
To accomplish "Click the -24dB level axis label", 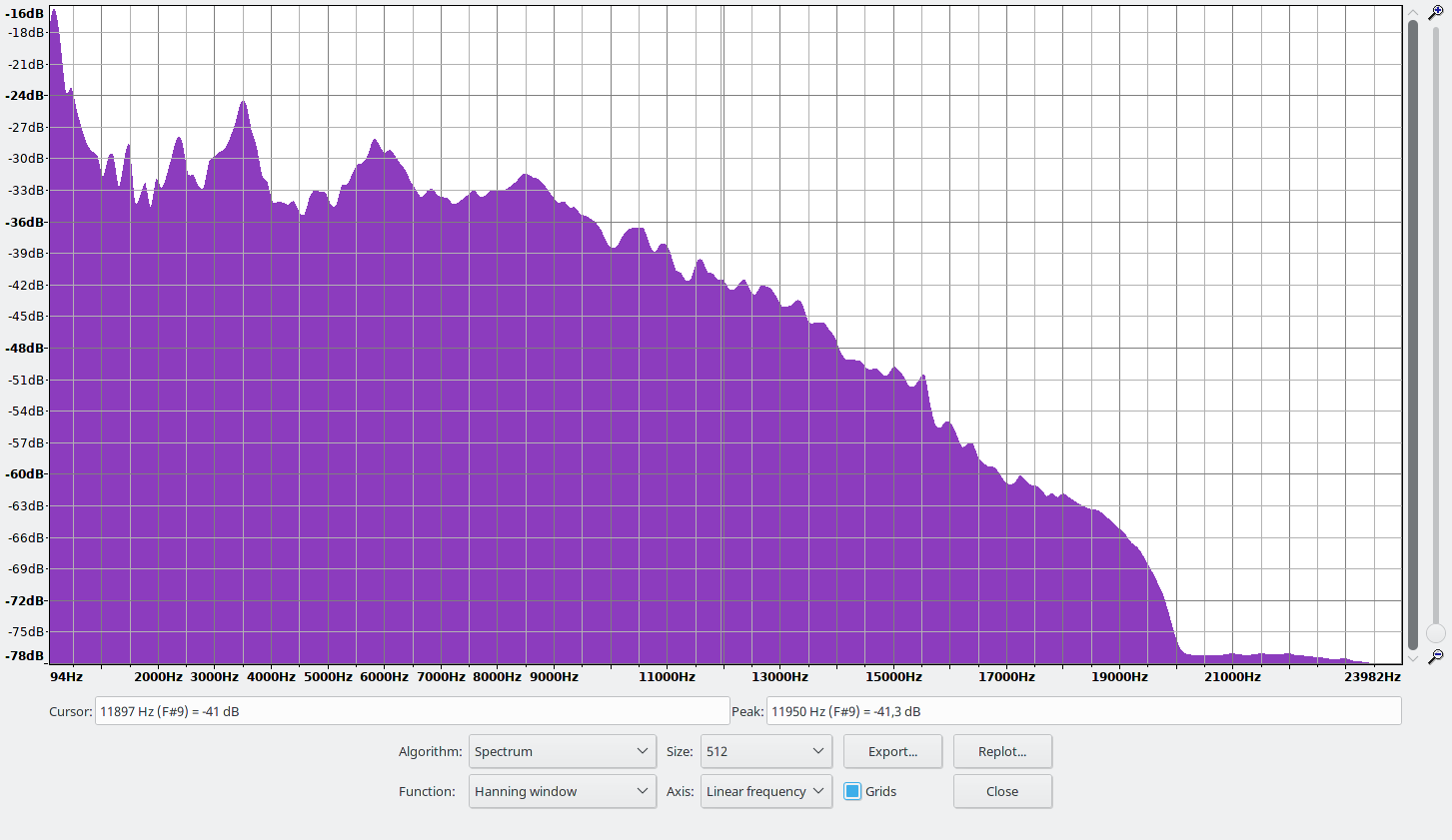I will [25, 95].
